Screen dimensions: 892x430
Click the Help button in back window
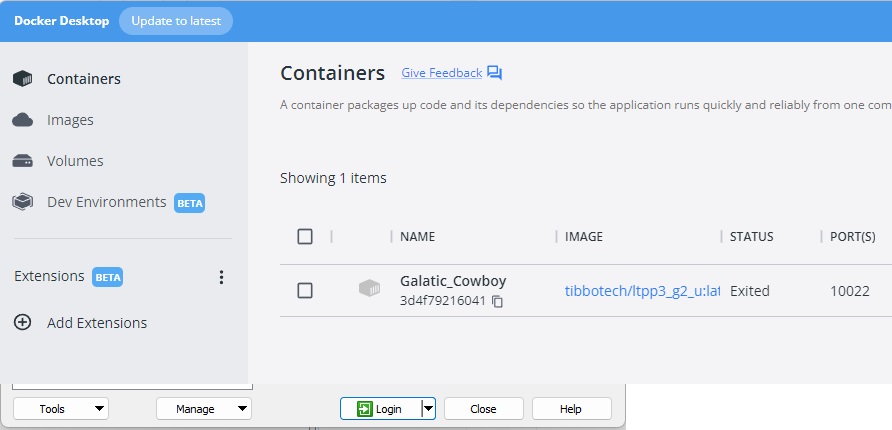(572, 408)
